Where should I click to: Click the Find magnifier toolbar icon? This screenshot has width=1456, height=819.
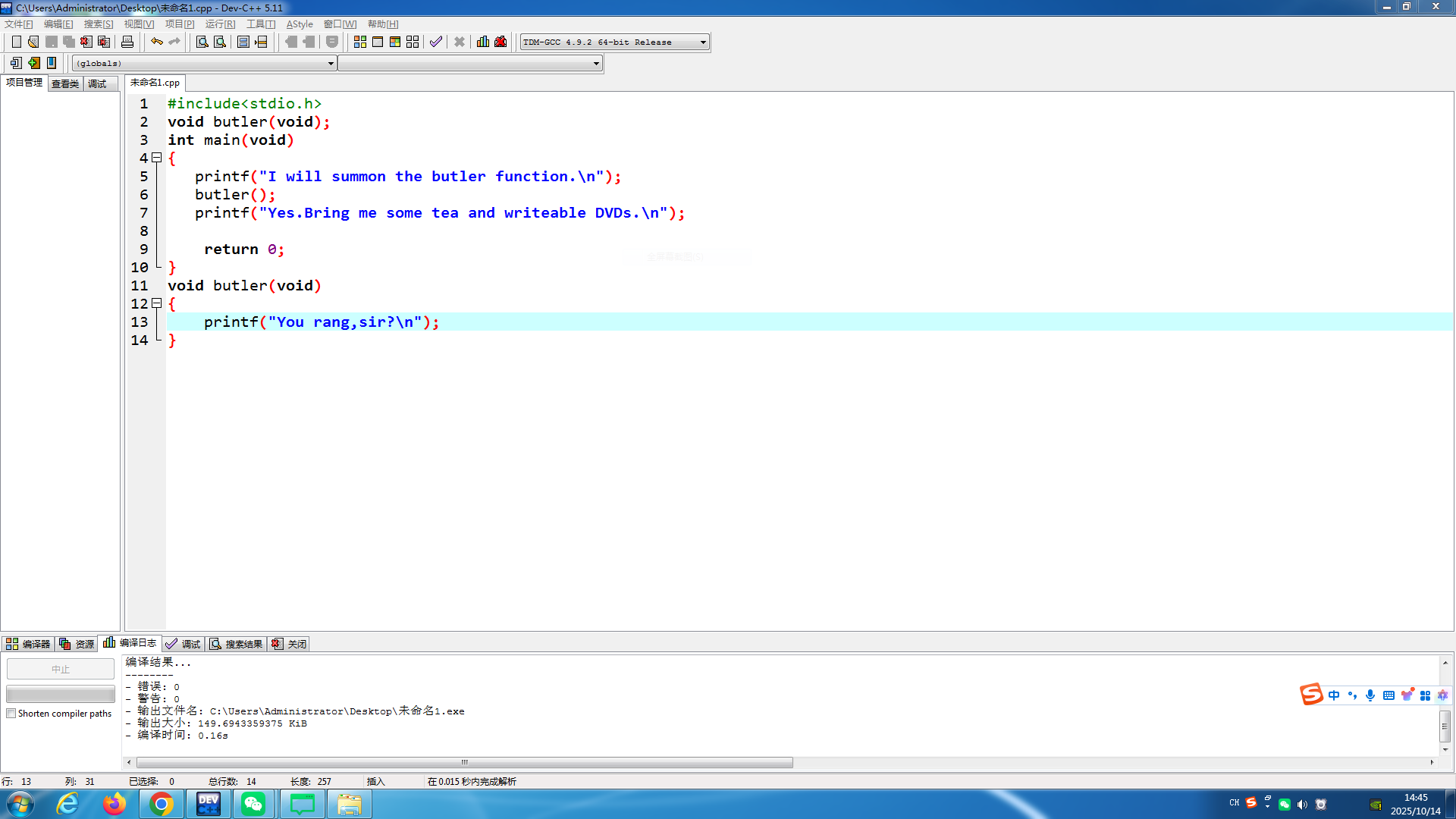pyautogui.click(x=202, y=42)
